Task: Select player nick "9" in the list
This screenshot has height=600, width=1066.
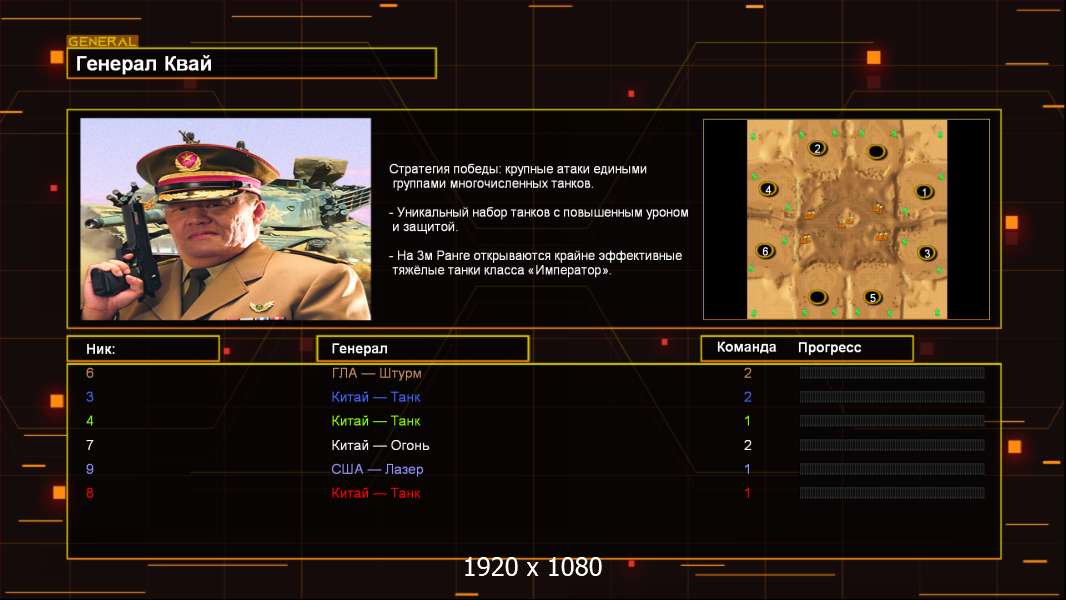Action: (90, 469)
